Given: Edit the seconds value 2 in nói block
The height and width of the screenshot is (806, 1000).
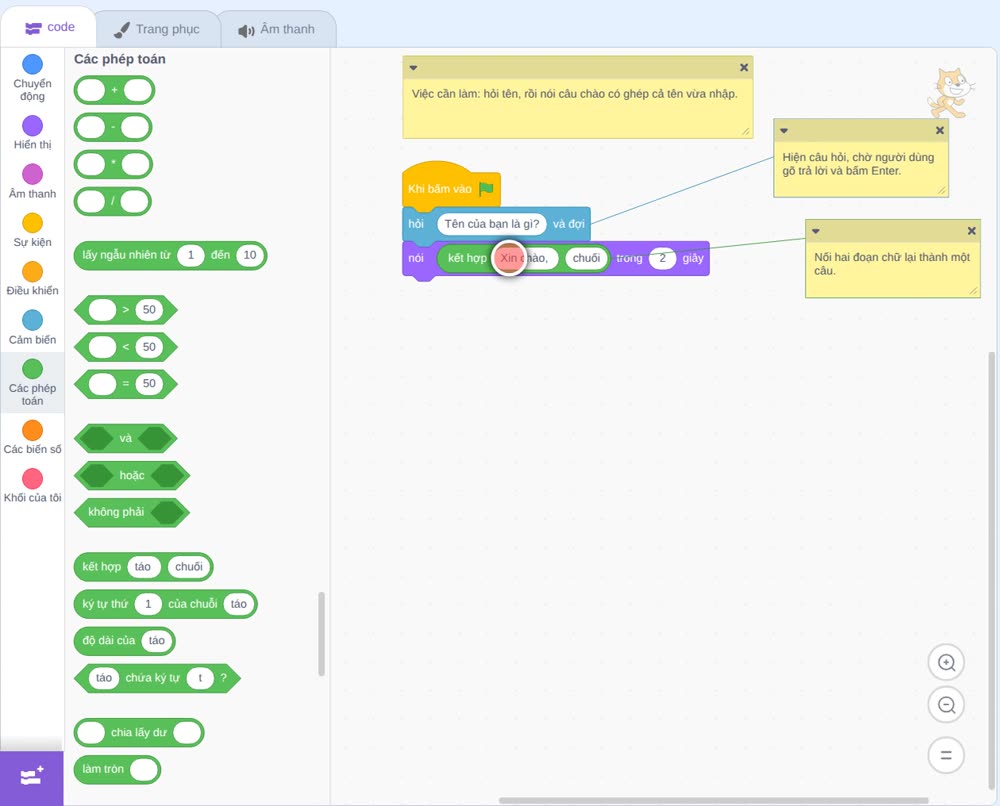Looking at the screenshot, I should [663, 258].
